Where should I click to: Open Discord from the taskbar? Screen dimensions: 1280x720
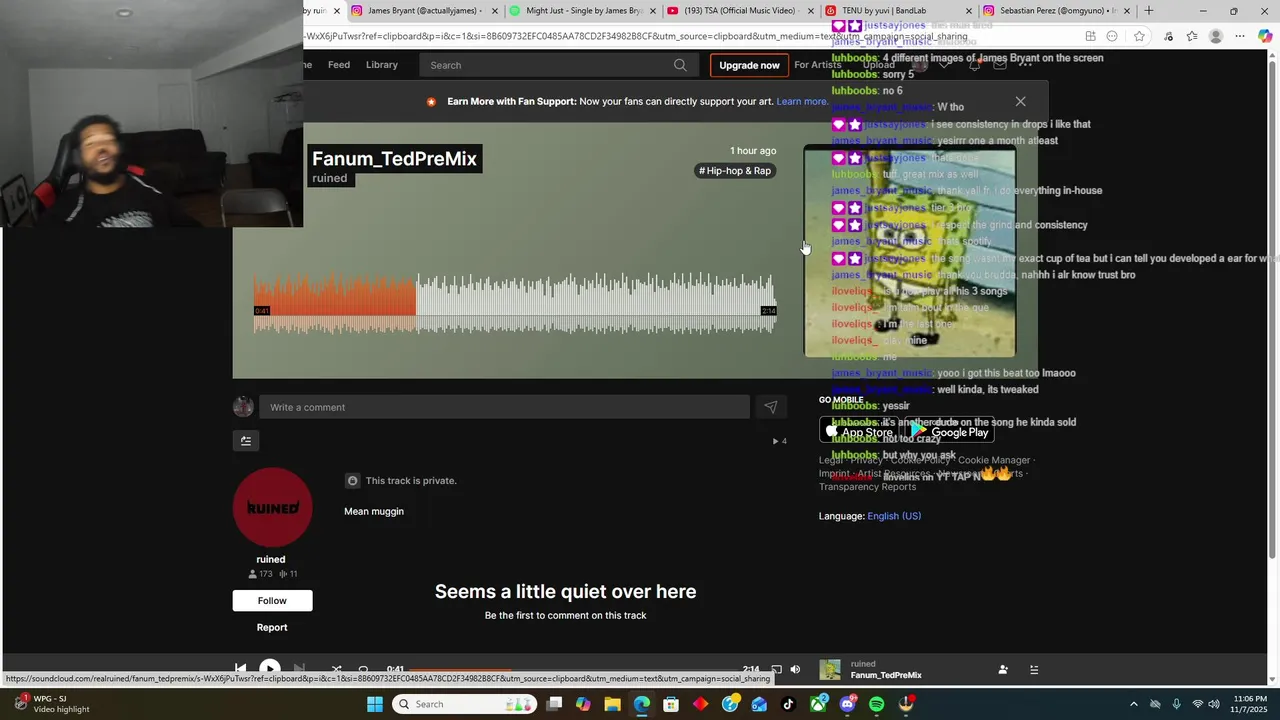[848, 704]
